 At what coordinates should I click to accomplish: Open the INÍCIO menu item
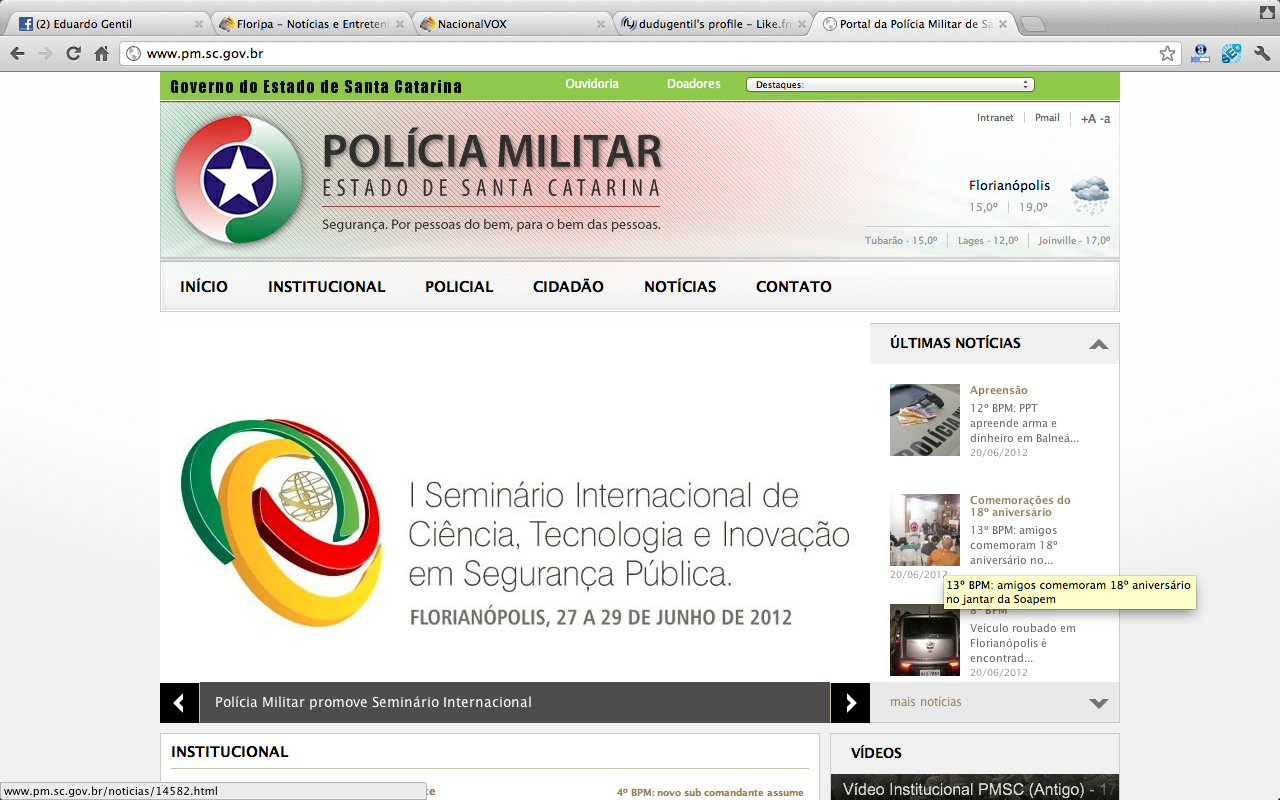click(204, 287)
